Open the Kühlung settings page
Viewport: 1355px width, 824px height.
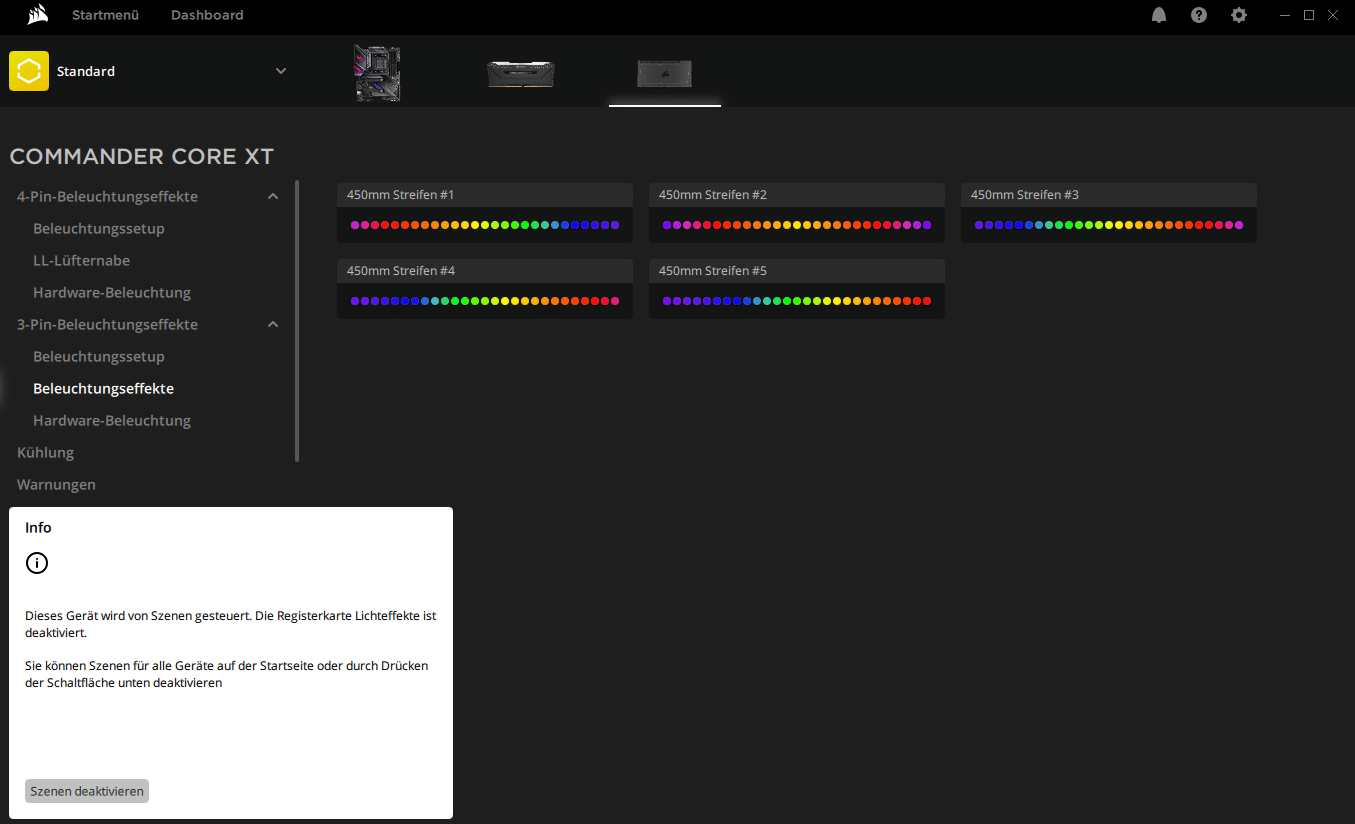pos(46,453)
